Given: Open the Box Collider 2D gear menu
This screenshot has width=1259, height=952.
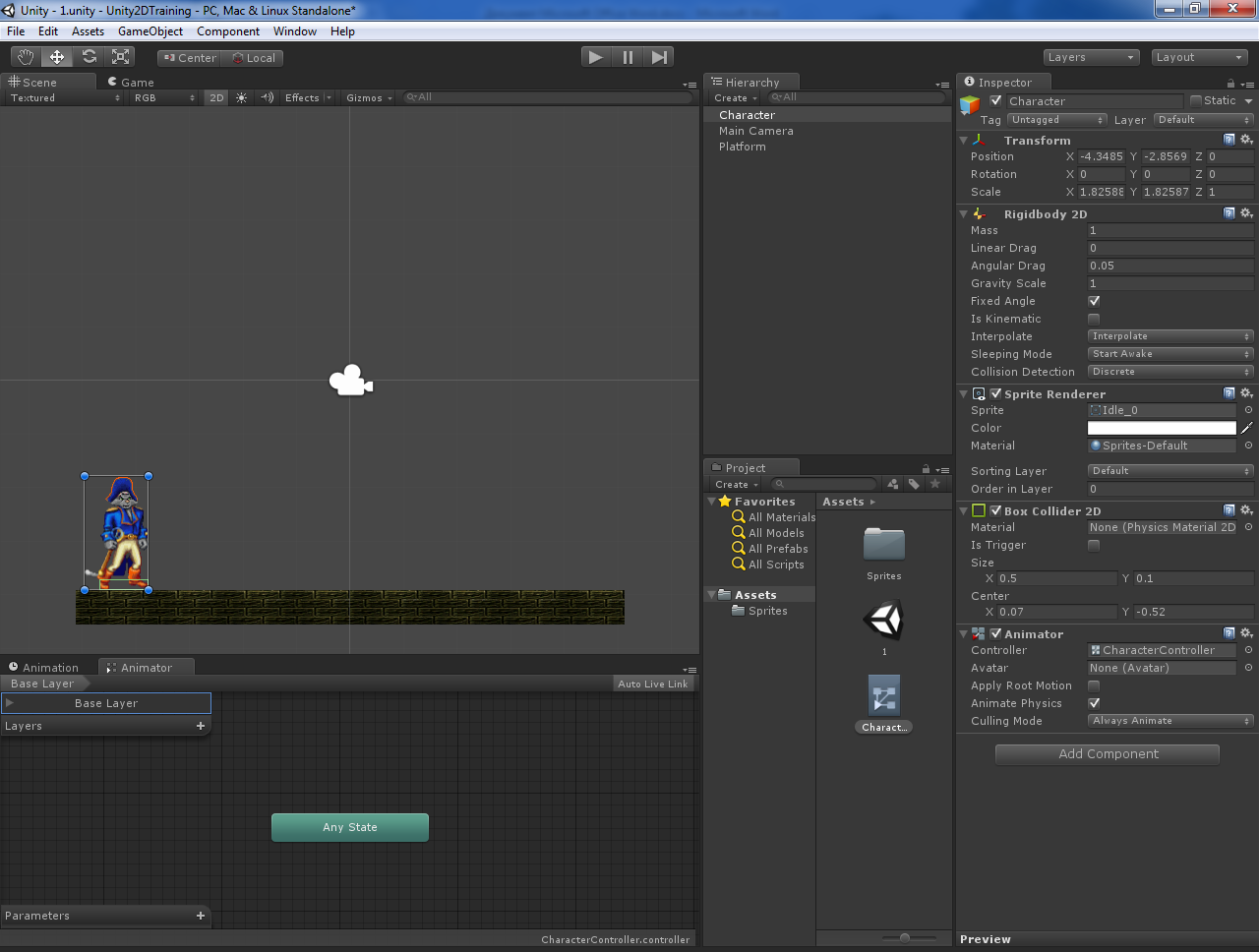Looking at the screenshot, I should [x=1246, y=510].
